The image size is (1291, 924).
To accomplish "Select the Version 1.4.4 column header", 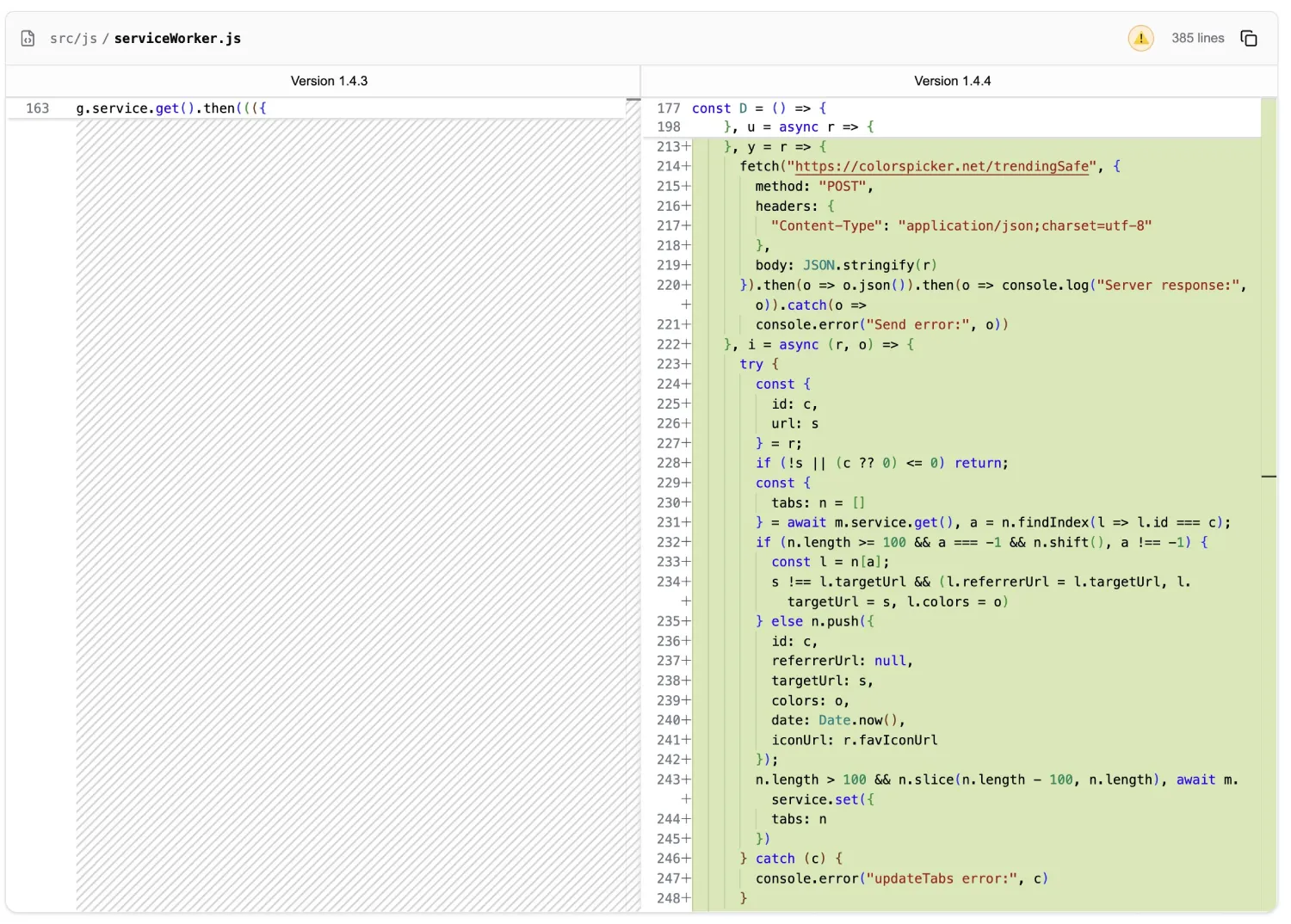I will point(952,81).
